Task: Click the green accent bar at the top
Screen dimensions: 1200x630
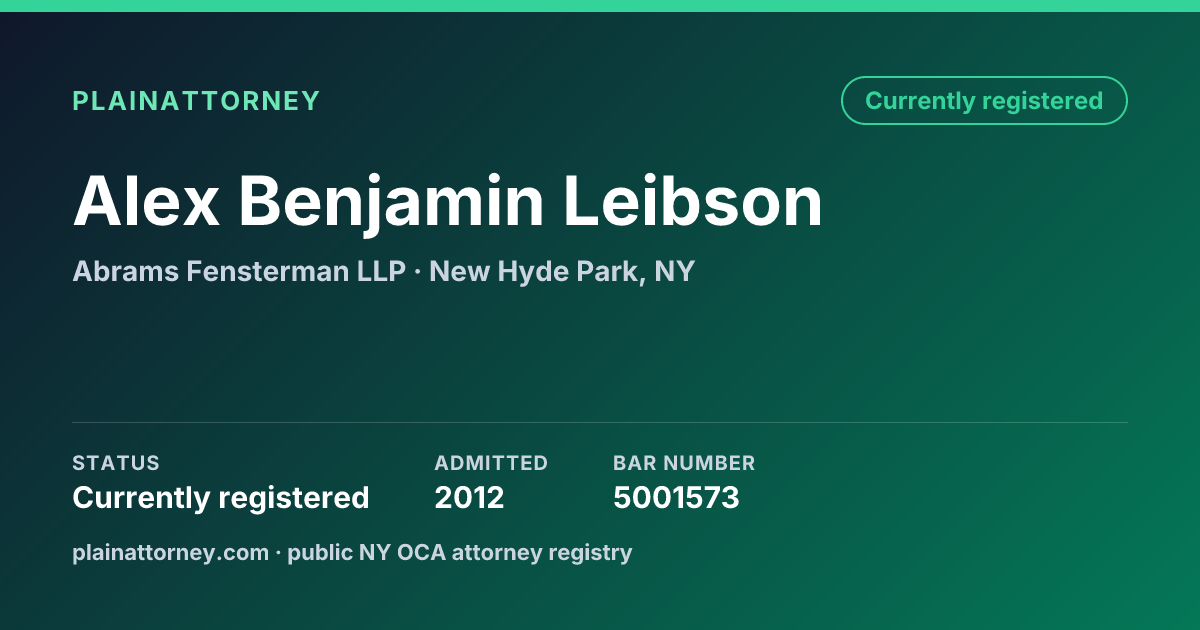Action: tap(600, 6)
